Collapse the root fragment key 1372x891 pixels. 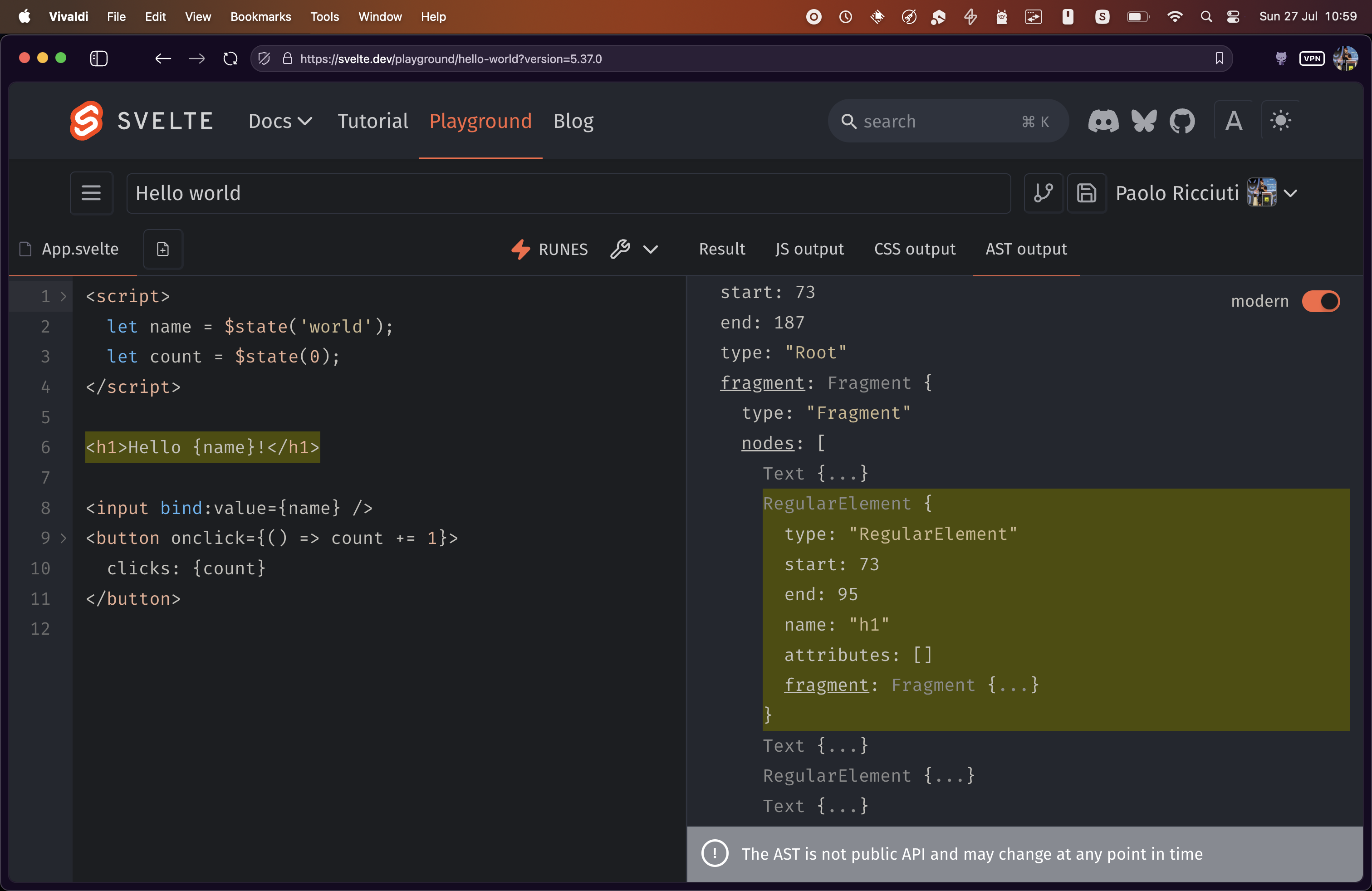(x=762, y=383)
